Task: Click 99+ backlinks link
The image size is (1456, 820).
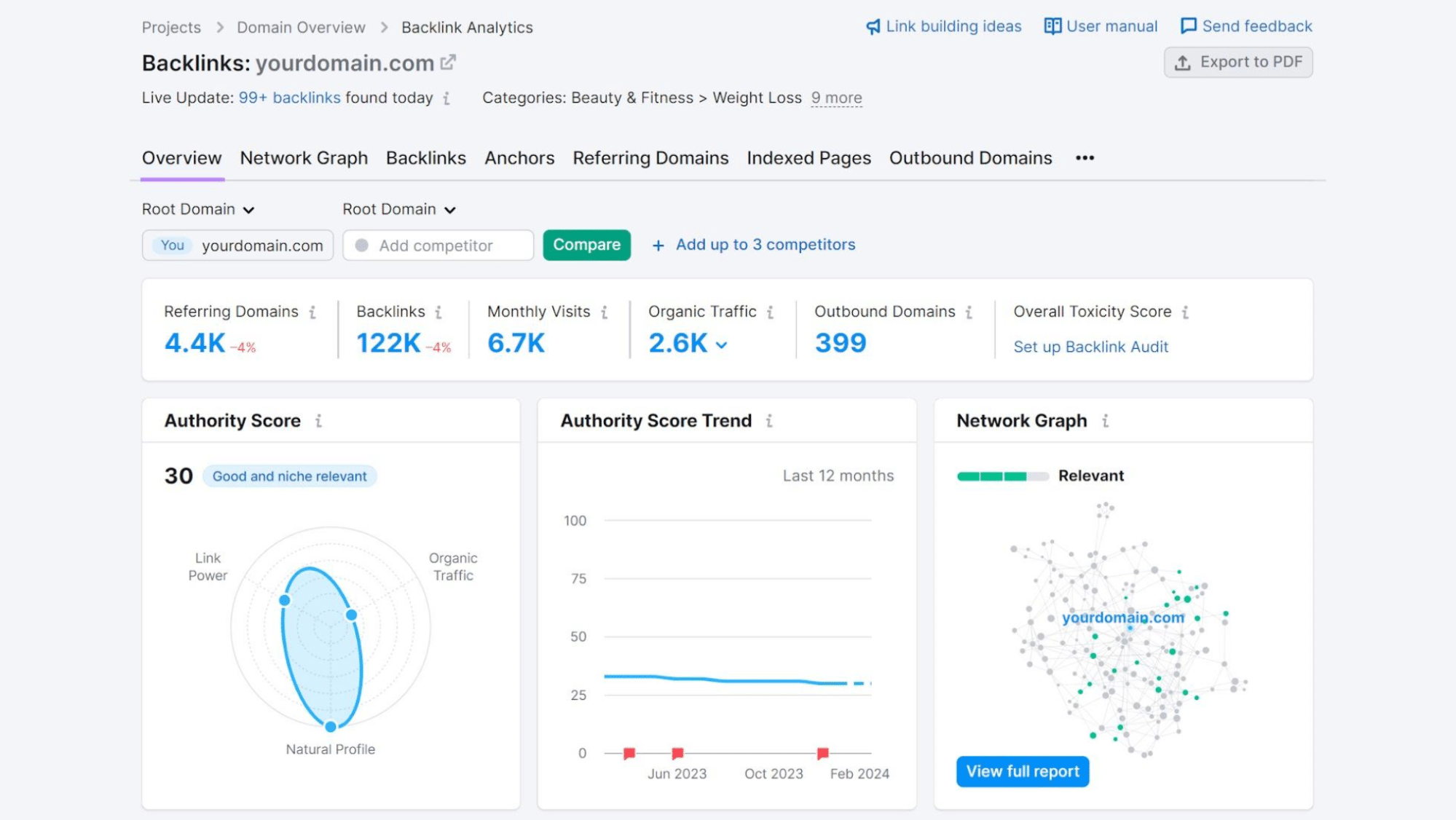Action: click(289, 98)
